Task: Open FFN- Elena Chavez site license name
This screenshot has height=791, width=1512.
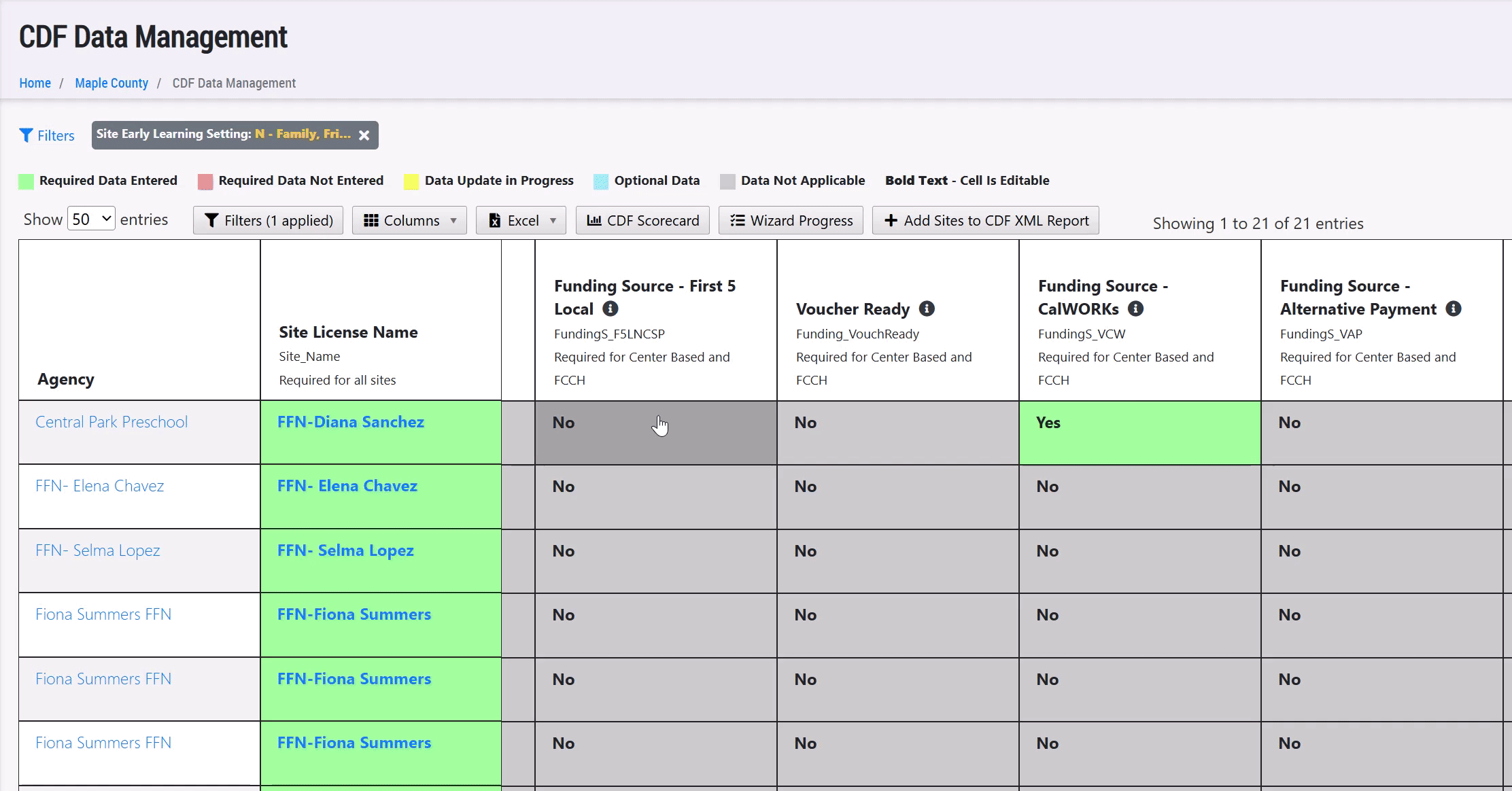Action: pos(347,486)
